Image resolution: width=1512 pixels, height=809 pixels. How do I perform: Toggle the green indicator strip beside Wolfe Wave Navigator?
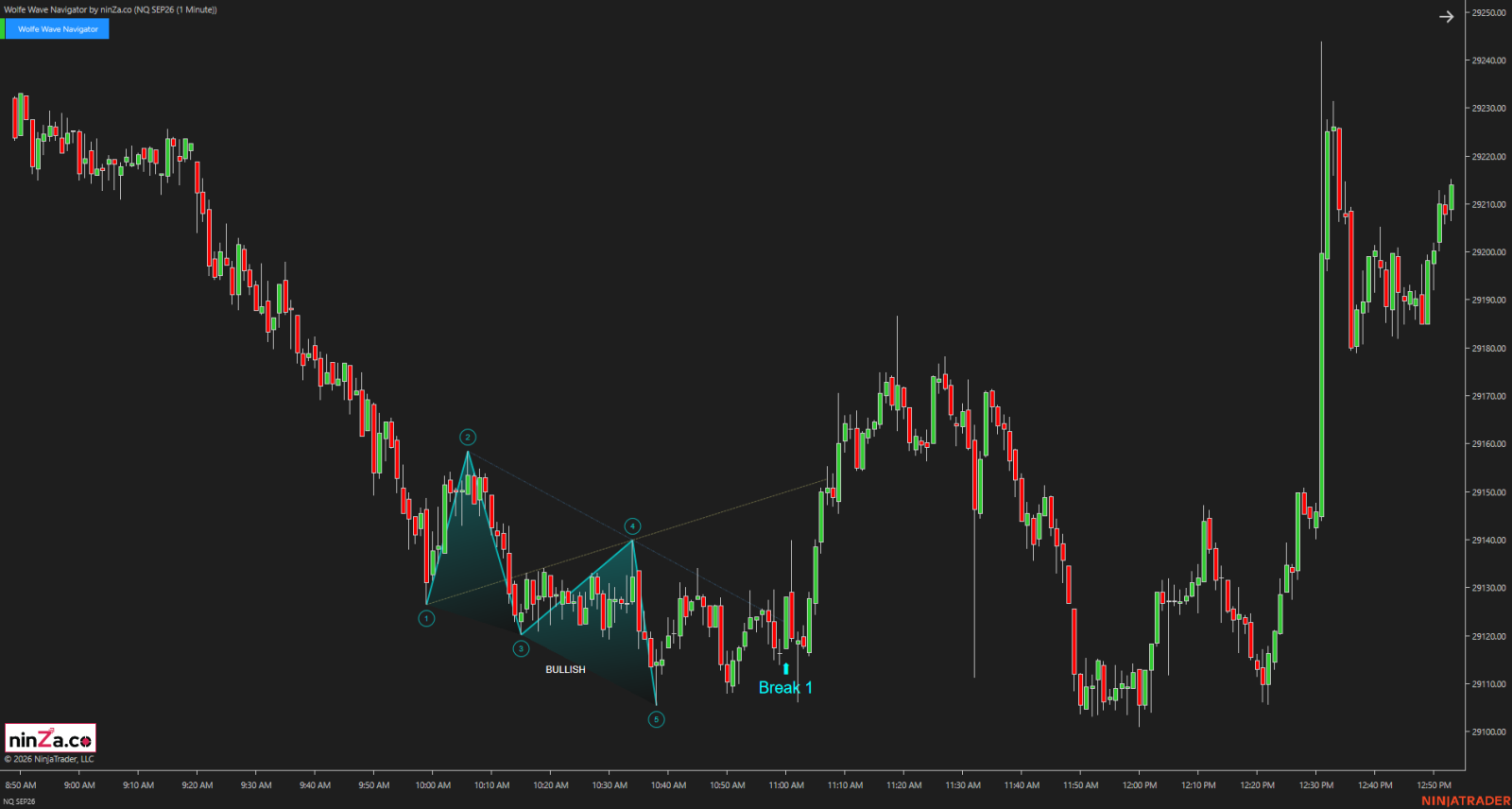[x=2, y=29]
